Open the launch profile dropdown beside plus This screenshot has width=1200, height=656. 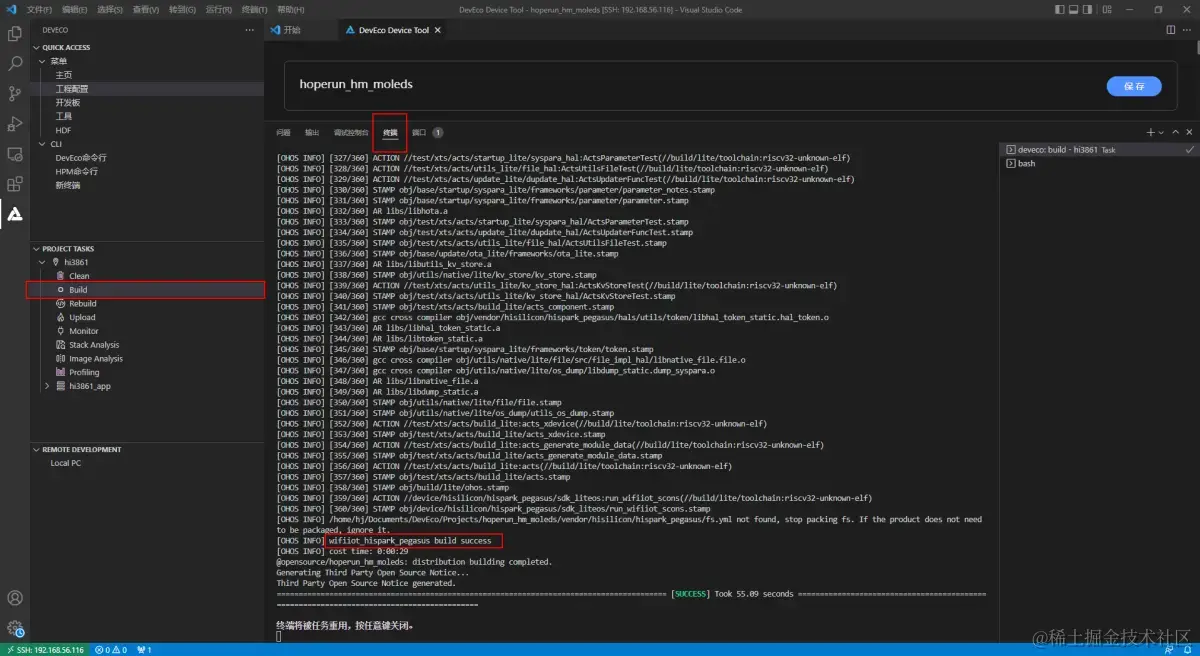(1161, 132)
